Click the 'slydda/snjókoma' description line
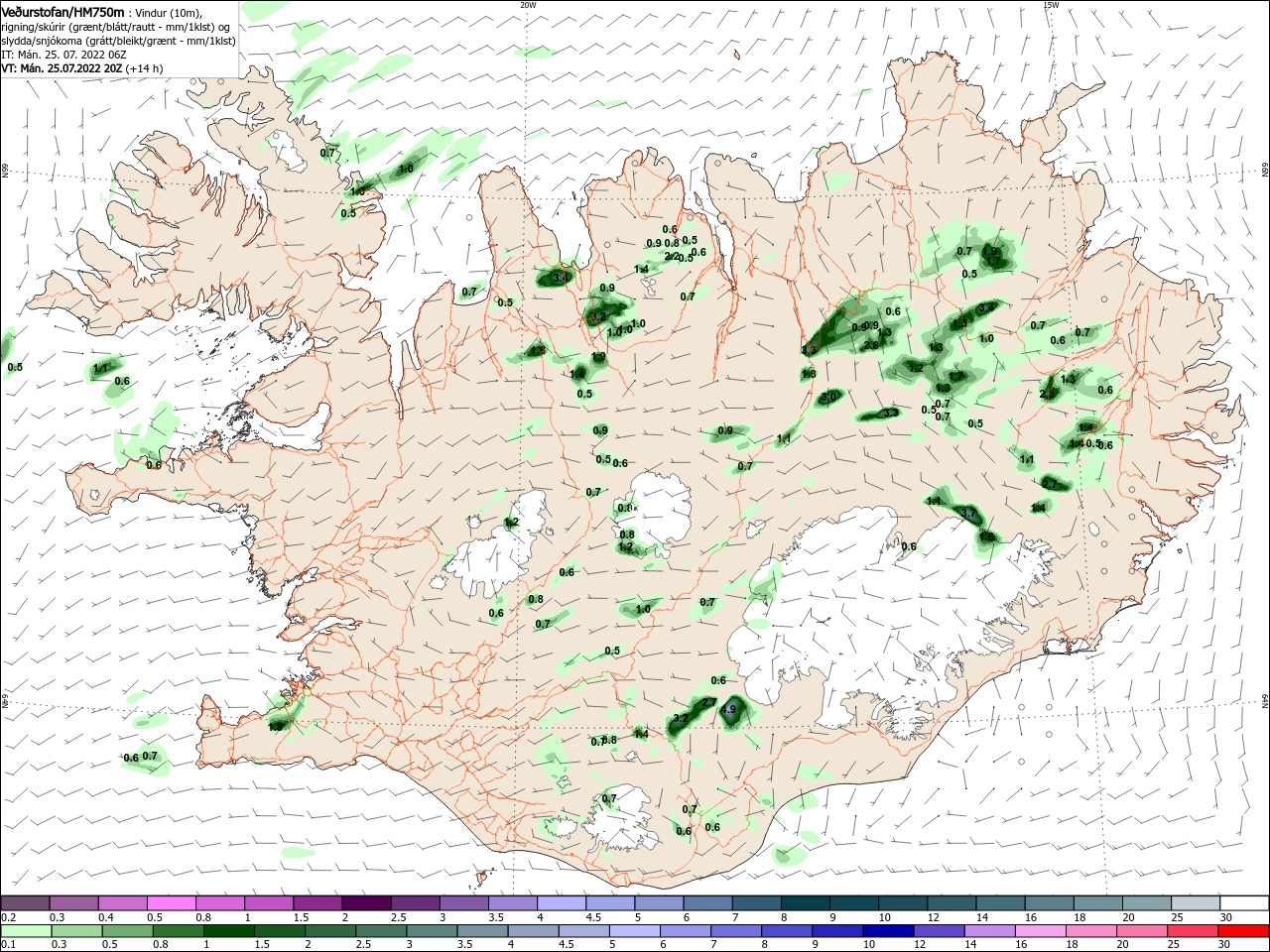Viewport: 1270px width, 952px height. 118,41
